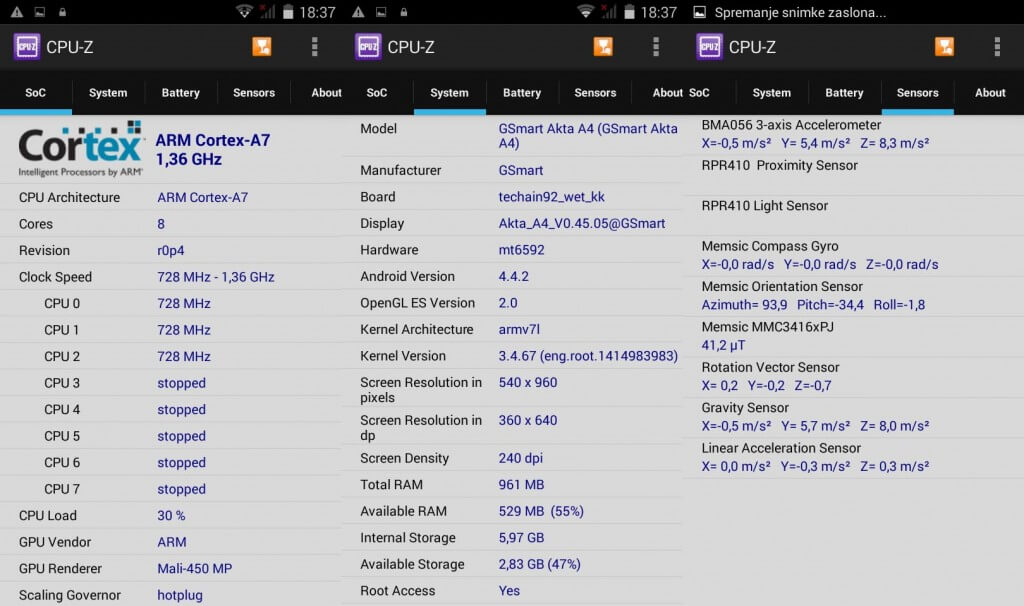The image size is (1024, 606).
Task: Tap Internal Storage value '5,97 GB'
Action: (x=521, y=538)
